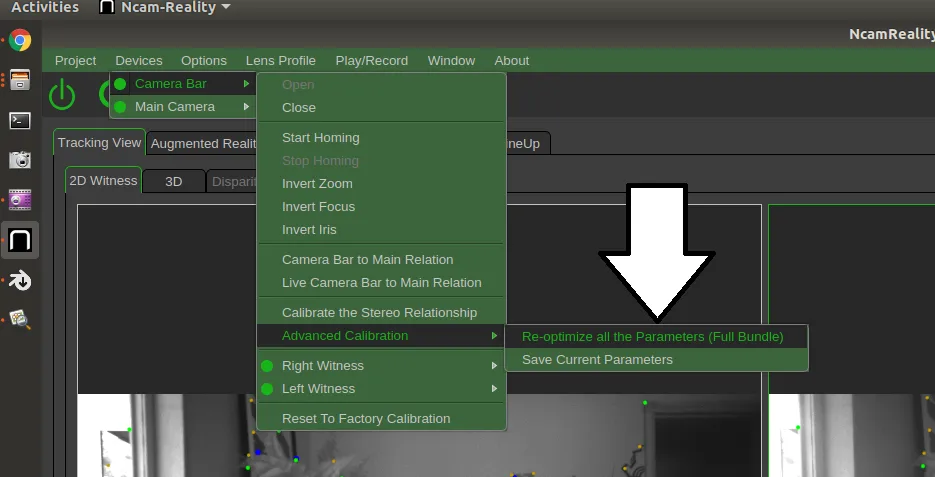
Task: Click the Camera Bar green status dot
Action: pos(120,84)
